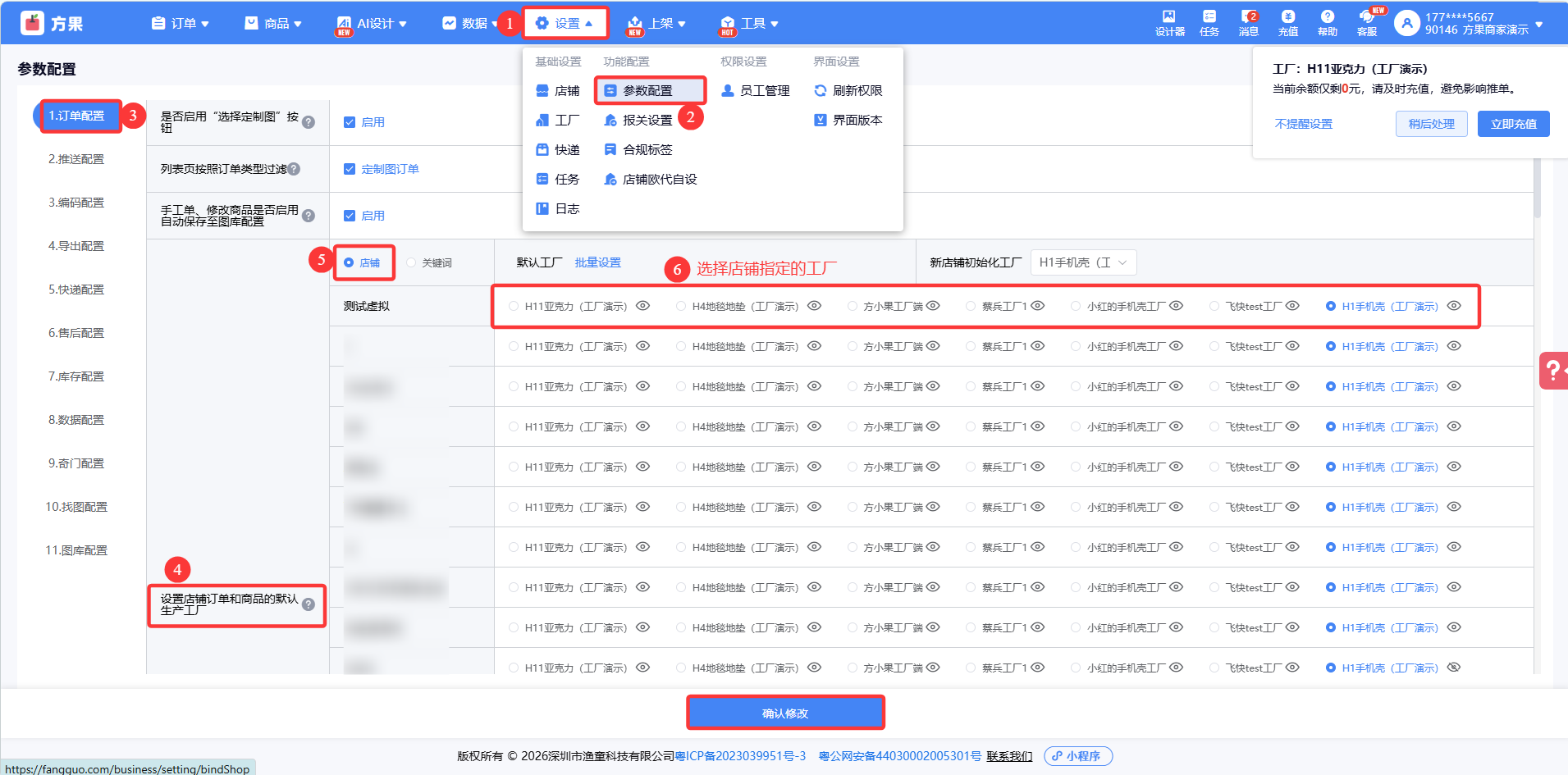Switch to 2.推送配置 tab
1568x775 pixels.
pos(76,159)
